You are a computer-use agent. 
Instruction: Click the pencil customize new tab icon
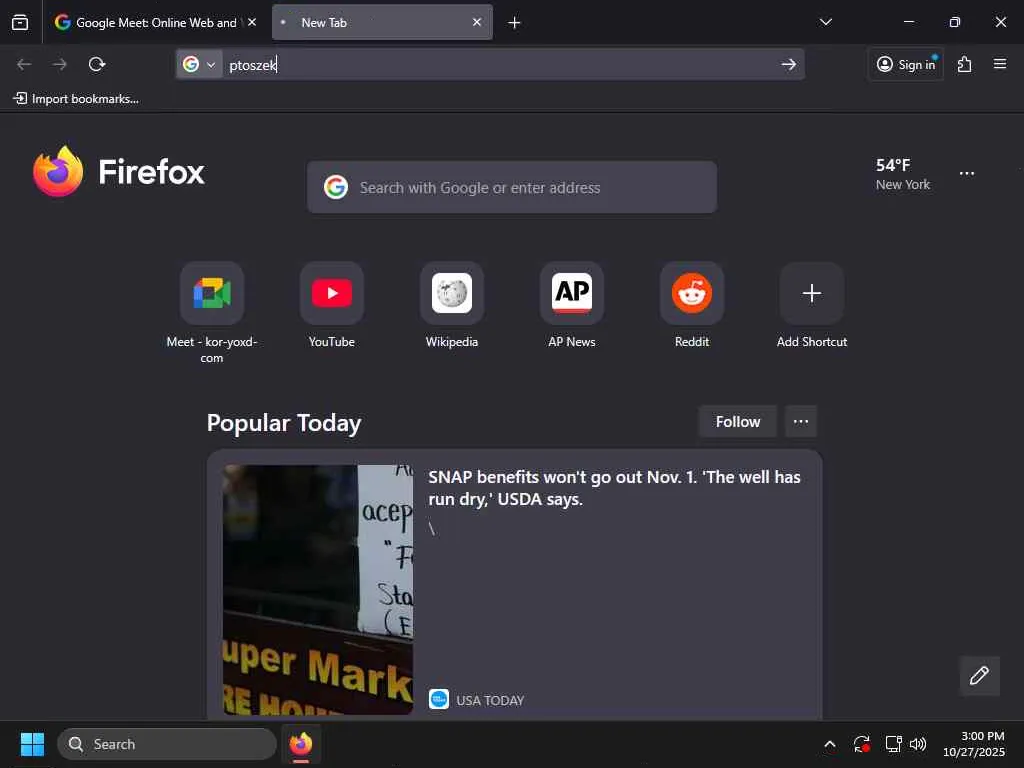[x=979, y=676]
